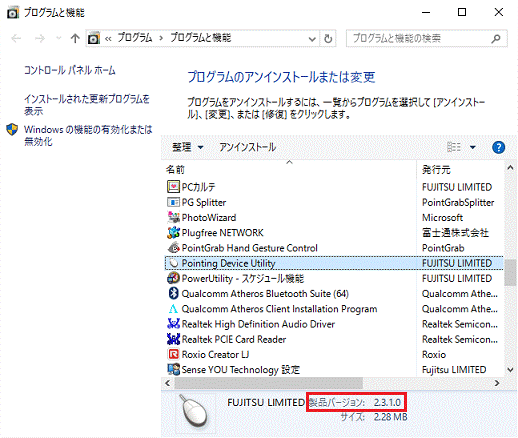Viewport: 518px width, 438px height.
Task: Click the プログラム breadcrumb segment
Action: click(135, 38)
